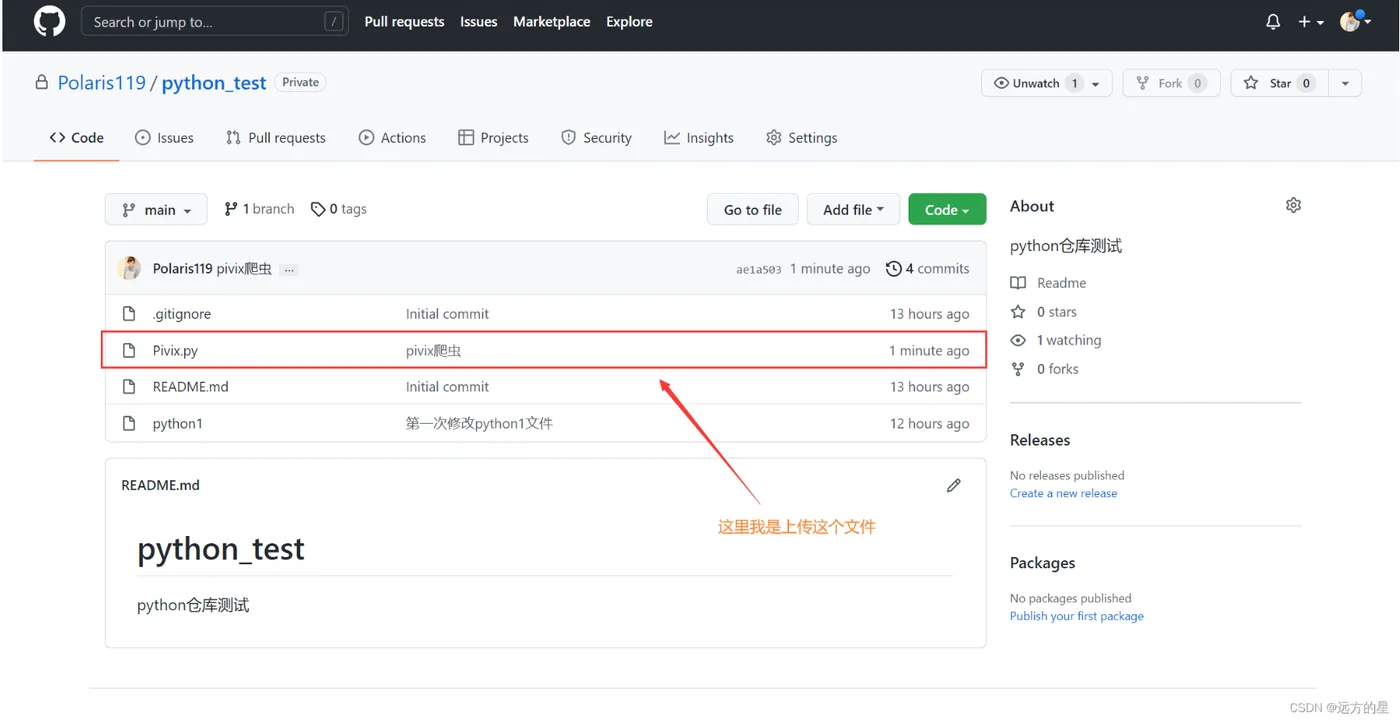
Task: Click the watch count badge 1
Action: click(x=1075, y=83)
